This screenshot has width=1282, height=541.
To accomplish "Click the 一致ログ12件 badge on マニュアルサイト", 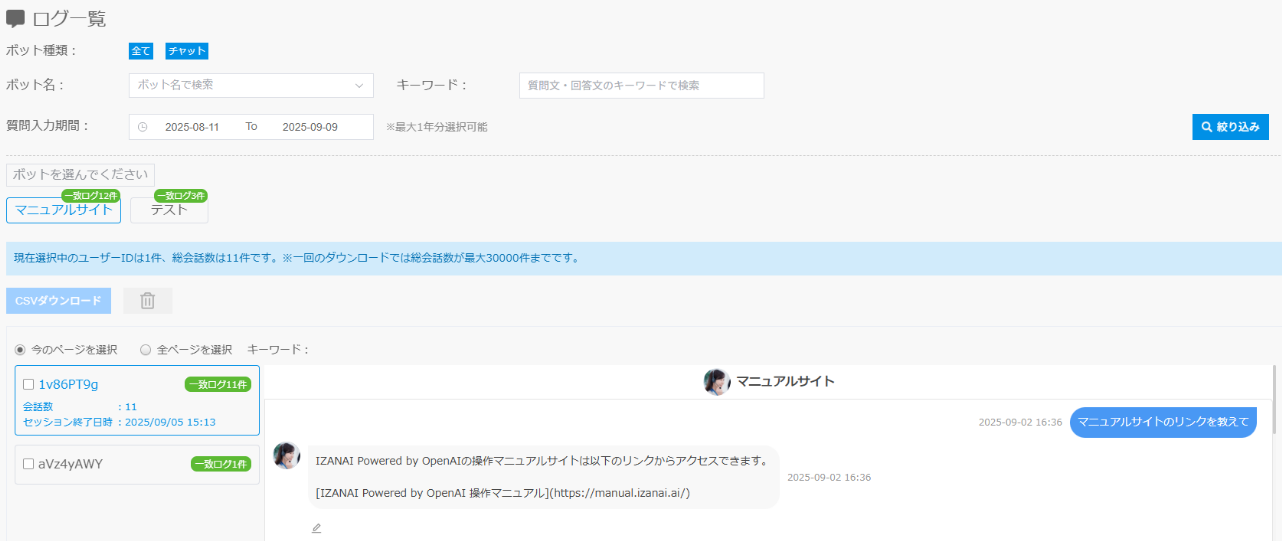I will tap(91, 196).
